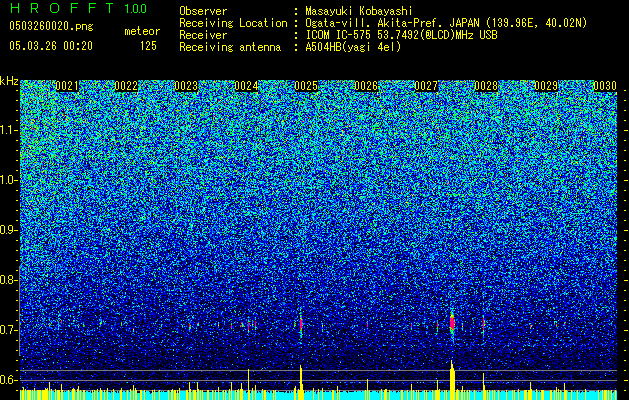Click the Receiver field label
This screenshot has height=400, width=629.
click(203, 35)
